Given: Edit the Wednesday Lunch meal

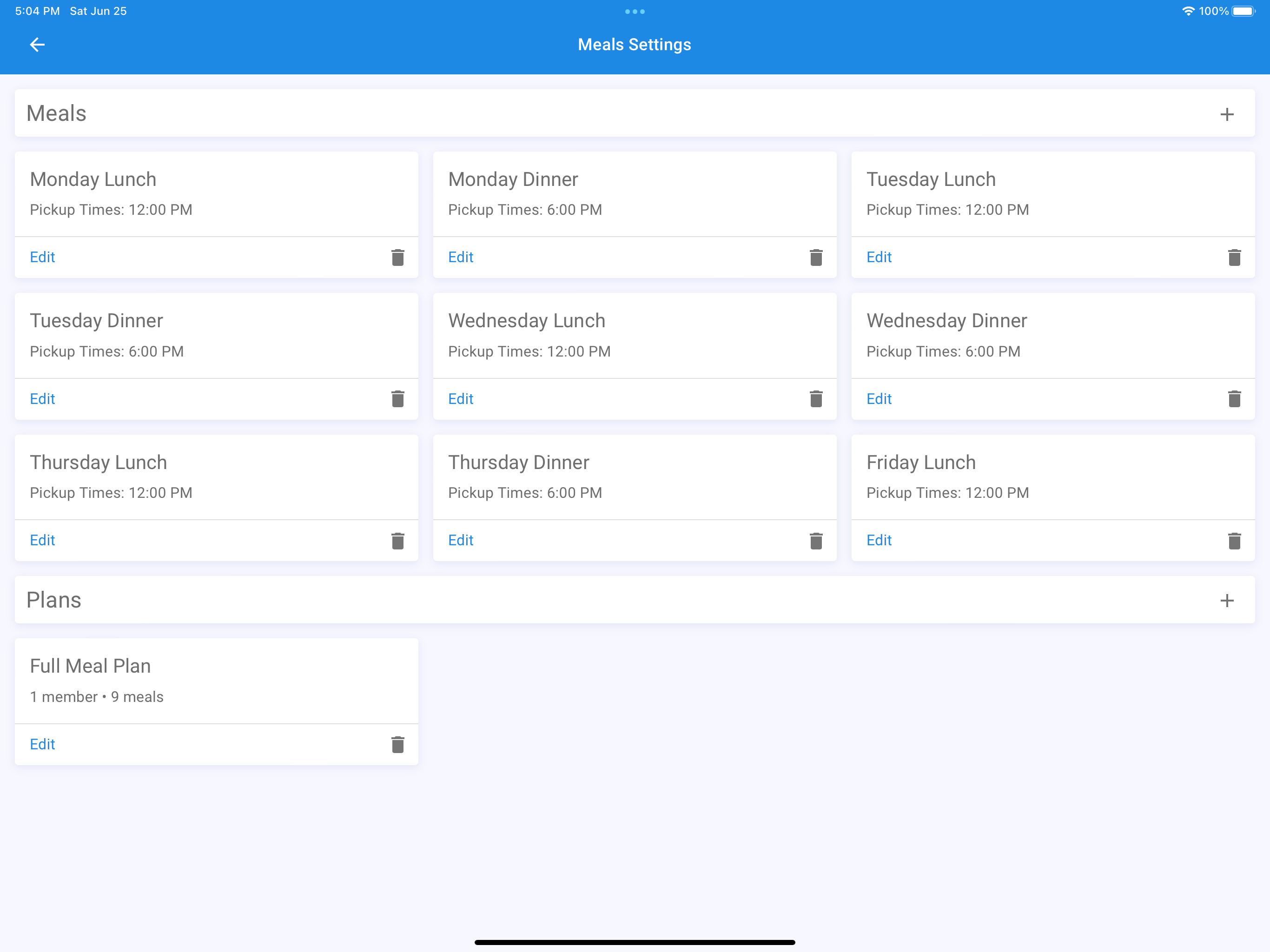Looking at the screenshot, I should (461, 399).
